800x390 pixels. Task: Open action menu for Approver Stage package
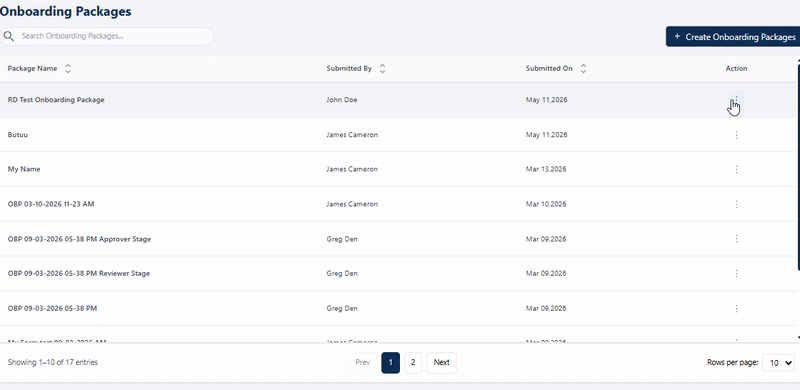click(x=736, y=239)
